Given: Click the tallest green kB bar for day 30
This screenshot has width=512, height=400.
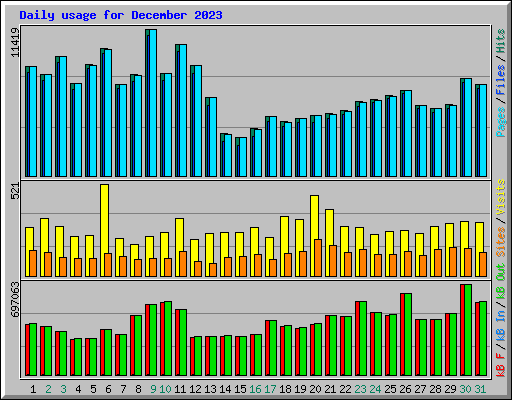Looking at the screenshot, I should click(468, 330).
